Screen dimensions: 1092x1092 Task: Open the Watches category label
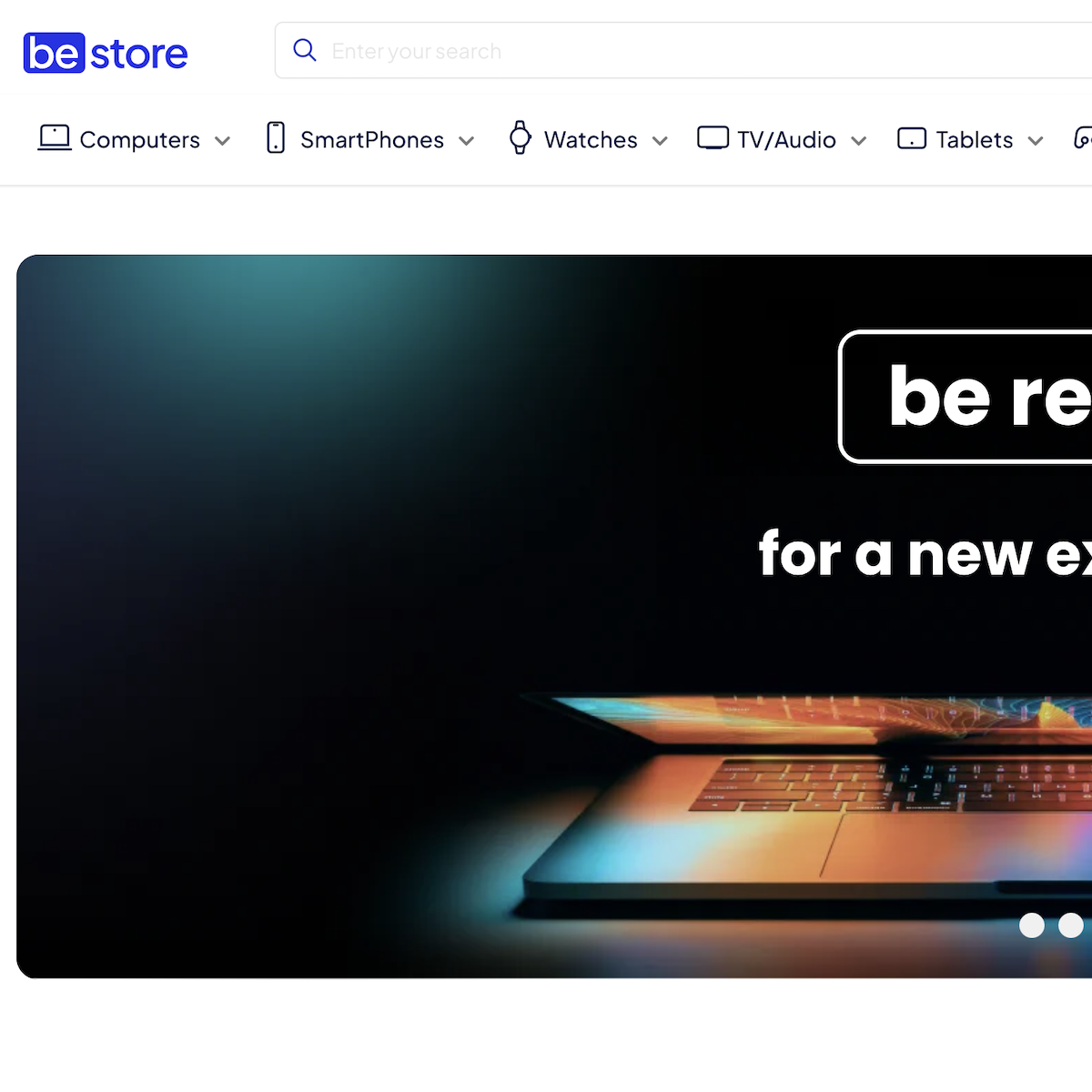point(591,140)
